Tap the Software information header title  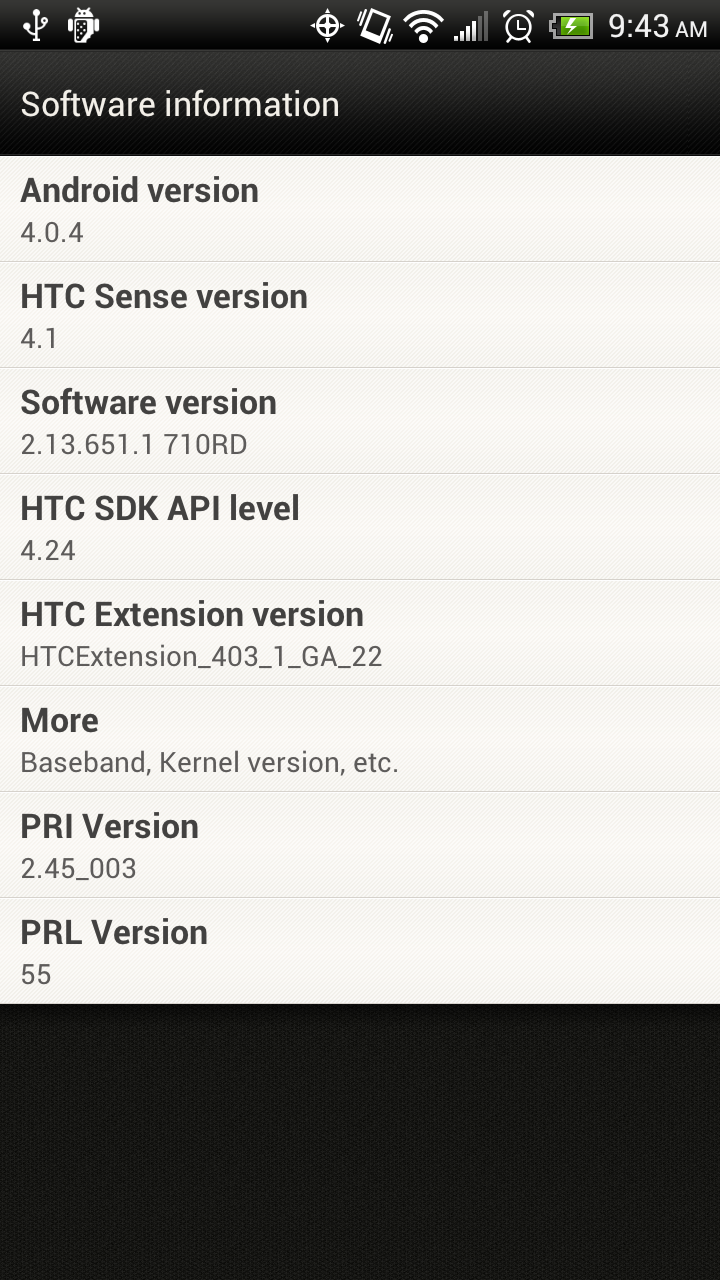pos(180,104)
